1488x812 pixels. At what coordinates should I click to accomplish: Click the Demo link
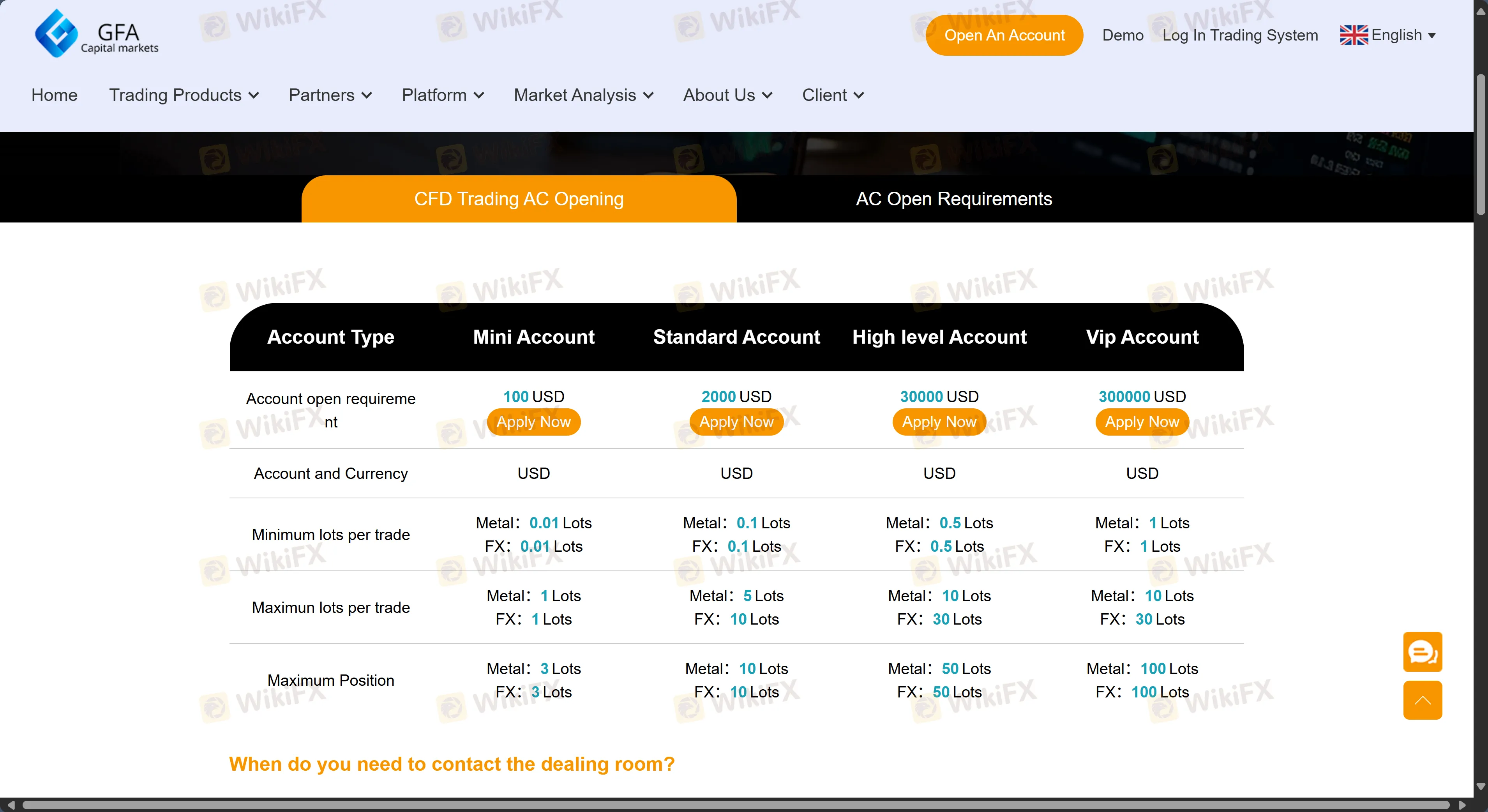coord(1123,35)
